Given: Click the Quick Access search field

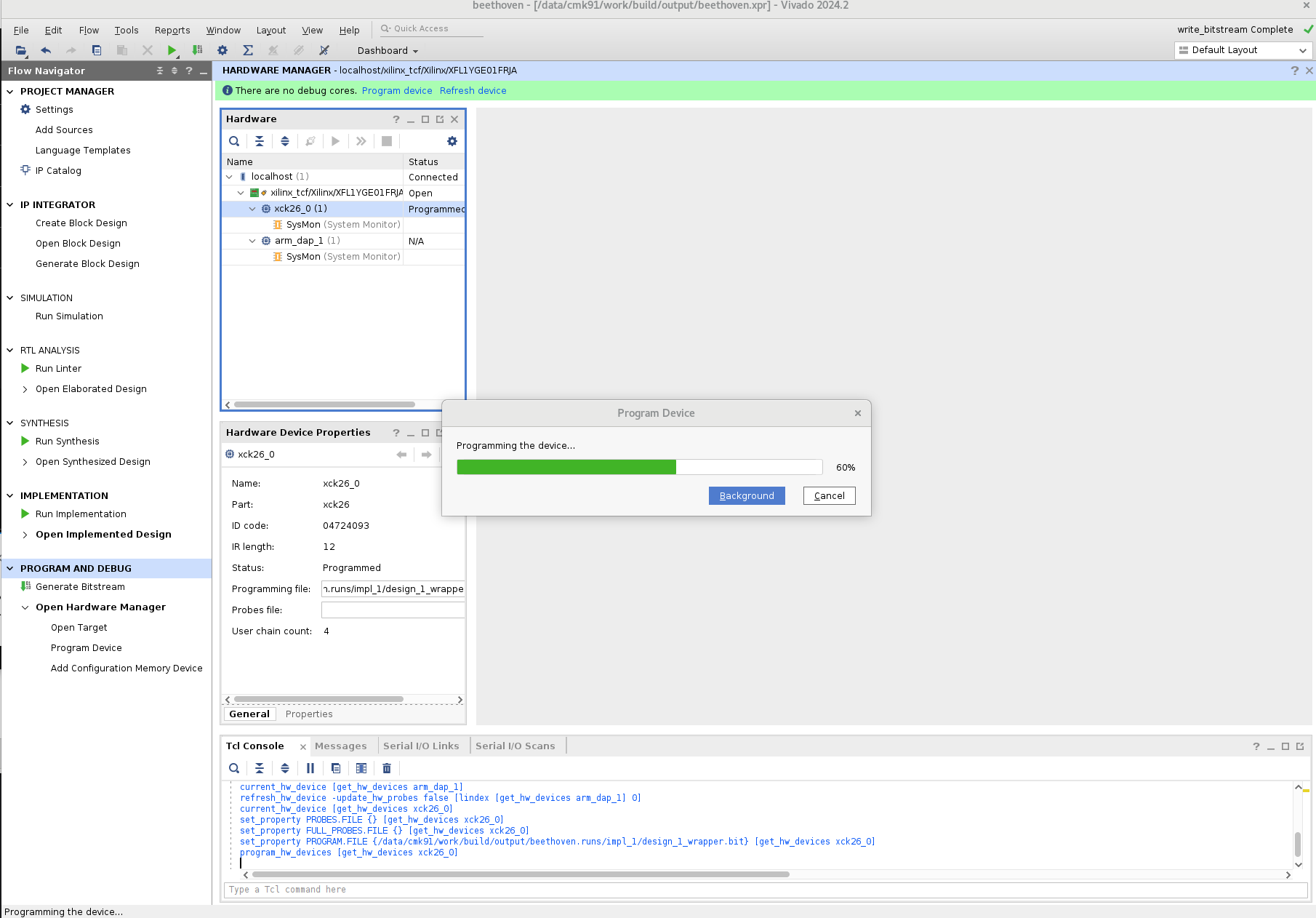Looking at the screenshot, I should click(x=430, y=29).
